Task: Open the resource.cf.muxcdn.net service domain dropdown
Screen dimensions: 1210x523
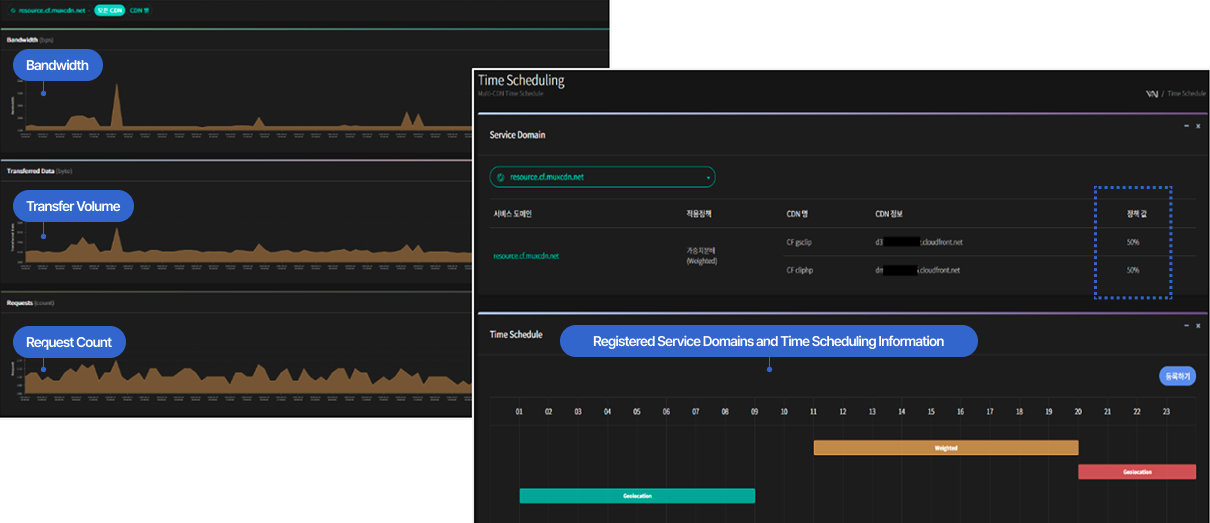Action: tap(601, 177)
